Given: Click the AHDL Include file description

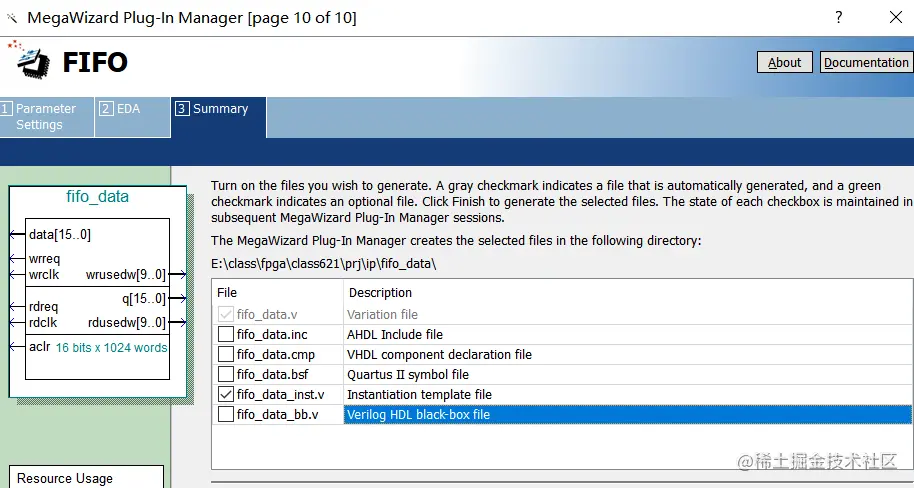Looking at the screenshot, I should tap(395, 335).
